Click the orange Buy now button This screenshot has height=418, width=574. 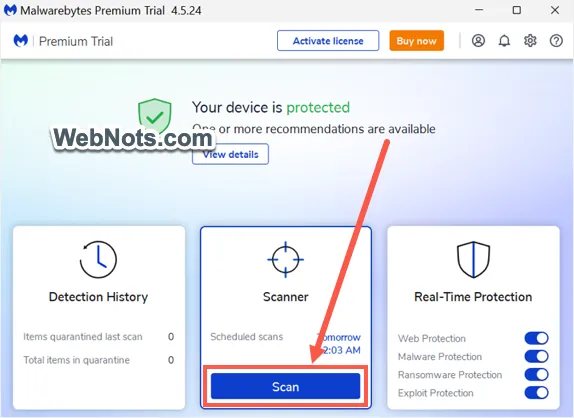(417, 41)
